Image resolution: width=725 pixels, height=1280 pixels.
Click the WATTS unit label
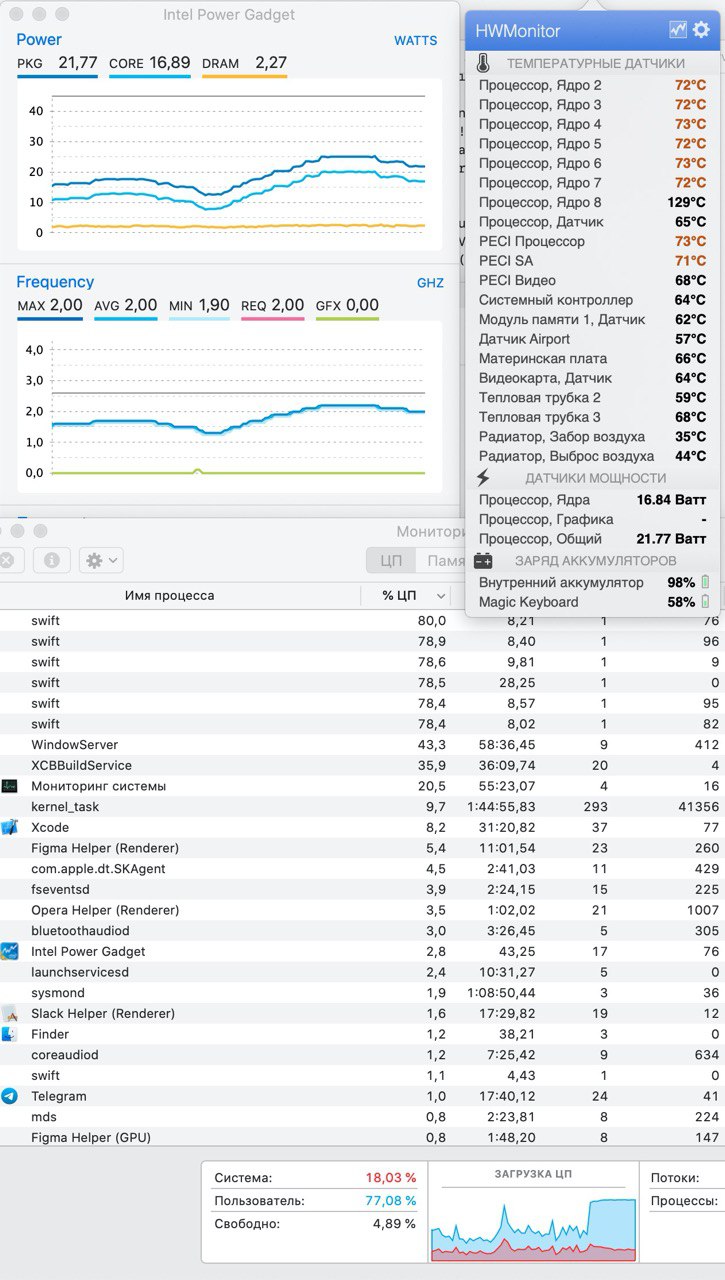pyautogui.click(x=415, y=41)
